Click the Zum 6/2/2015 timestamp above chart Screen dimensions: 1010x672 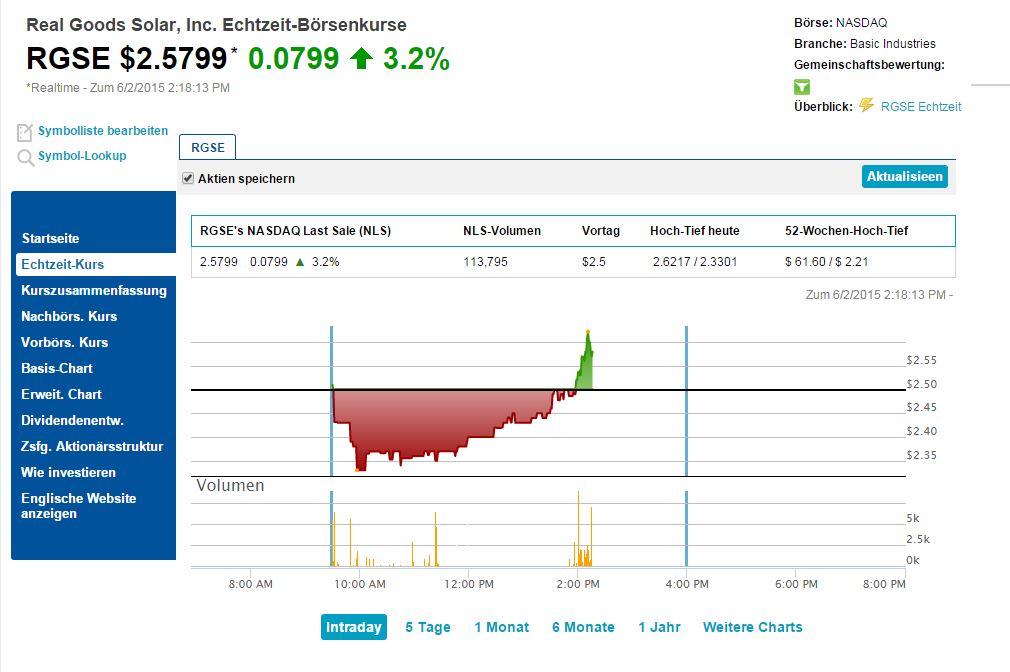point(879,294)
